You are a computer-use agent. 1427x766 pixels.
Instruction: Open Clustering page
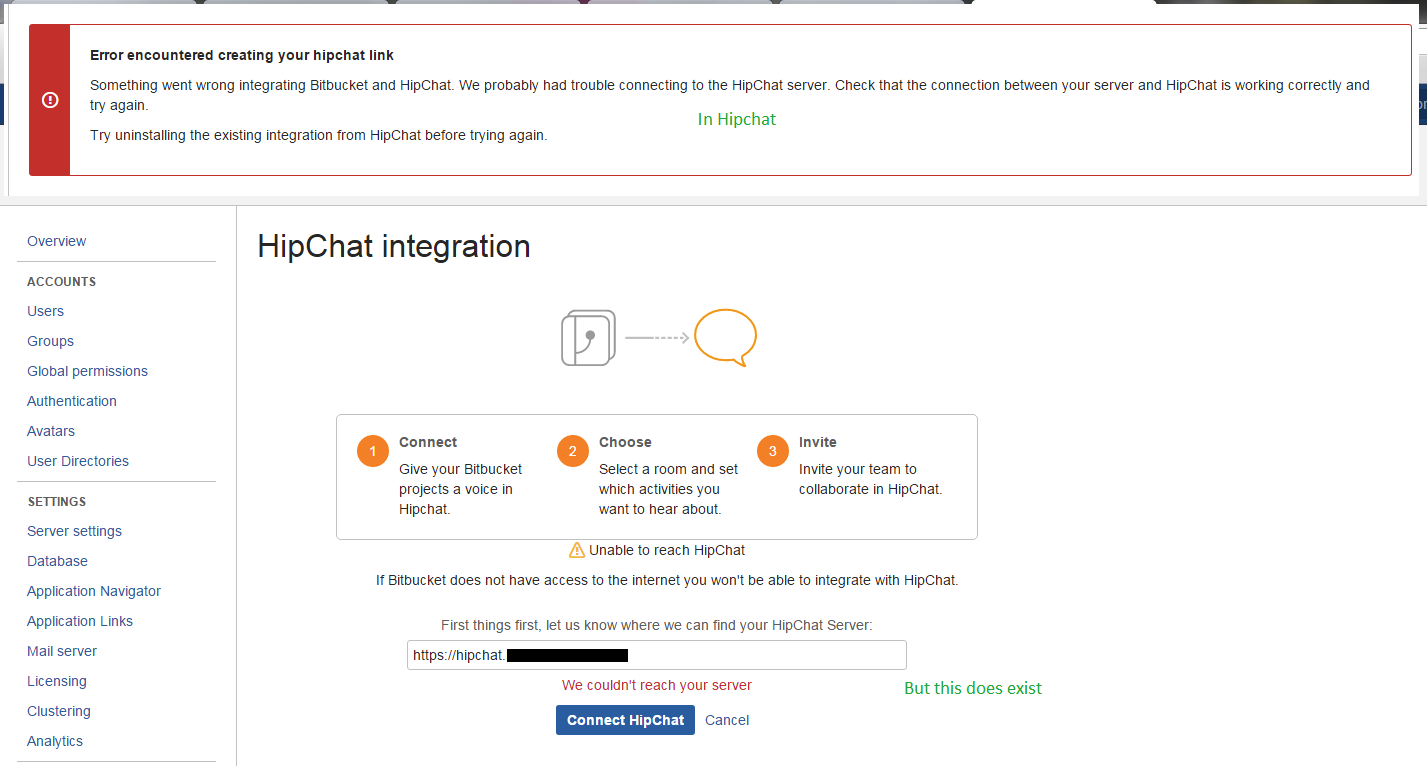tap(59, 711)
